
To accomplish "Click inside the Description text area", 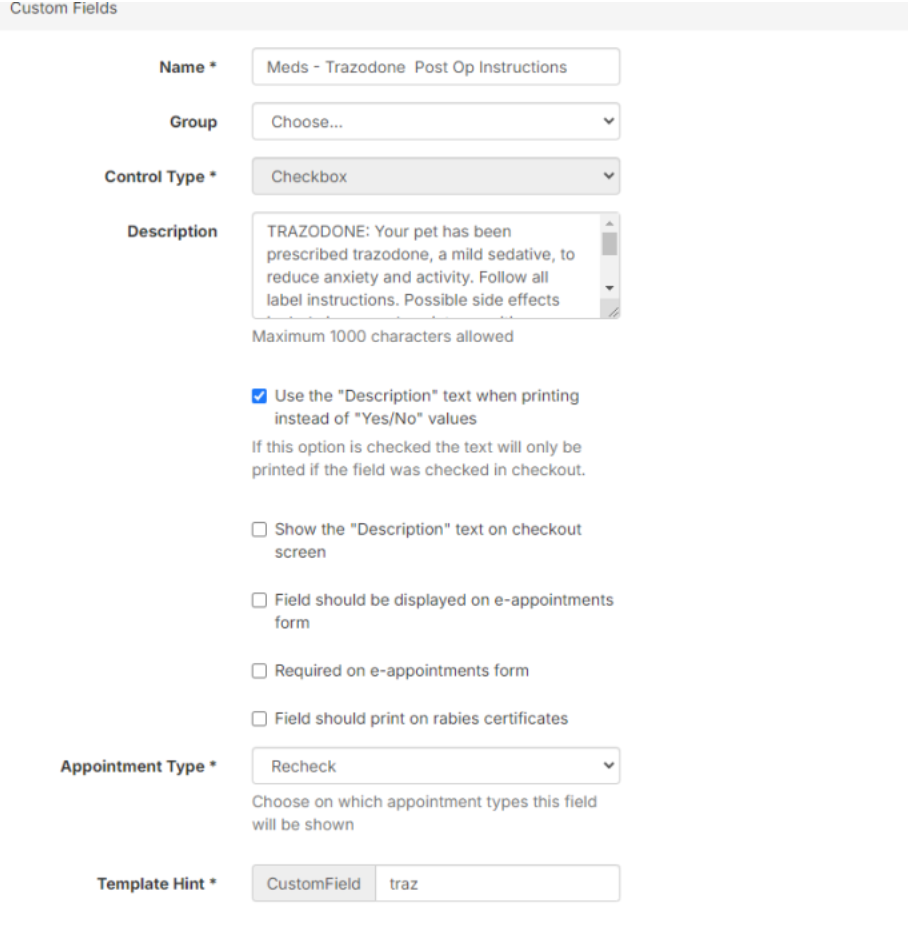I will (x=425, y=265).
